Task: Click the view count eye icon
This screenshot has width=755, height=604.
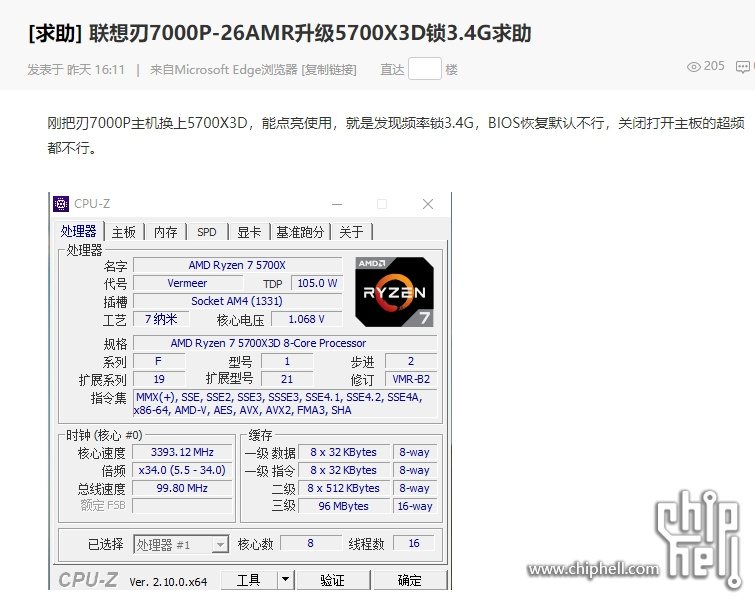Action: click(x=693, y=67)
